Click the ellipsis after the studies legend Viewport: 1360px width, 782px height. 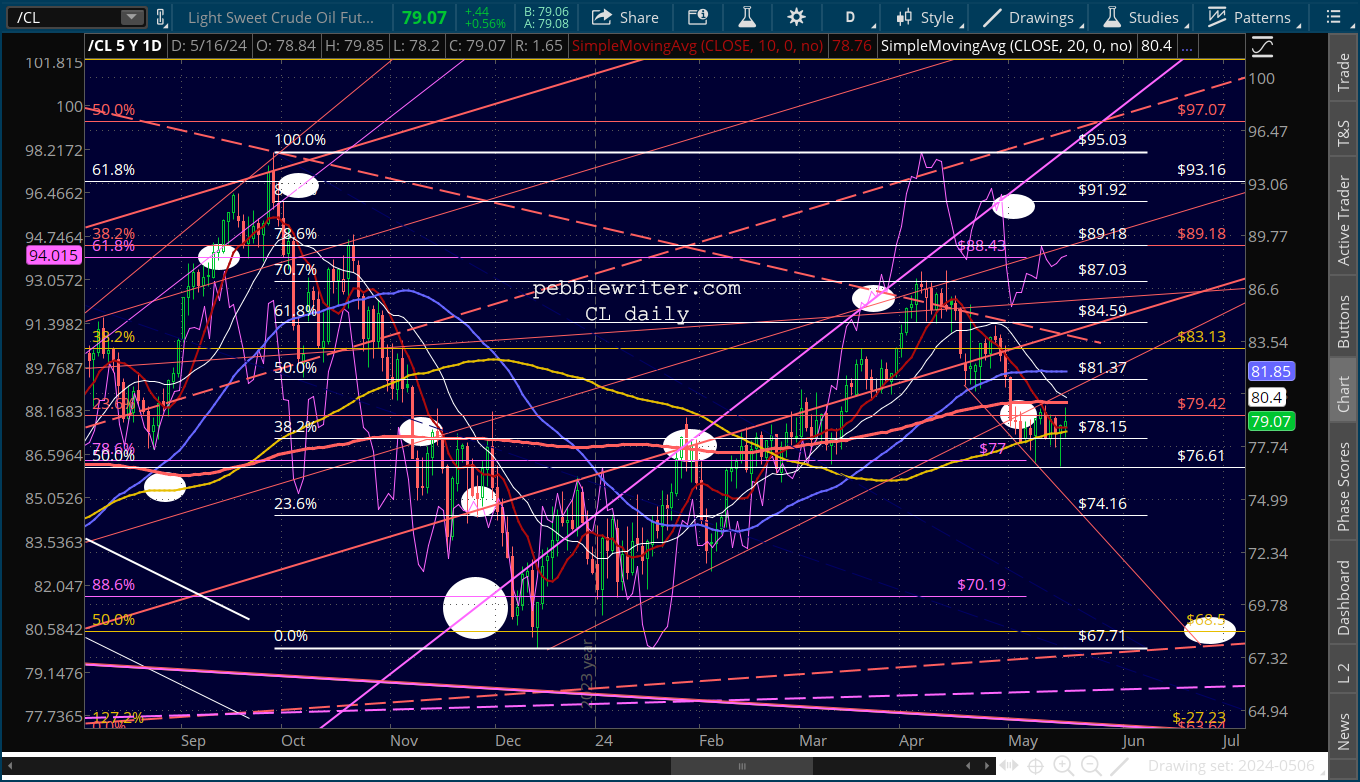(x=1186, y=46)
